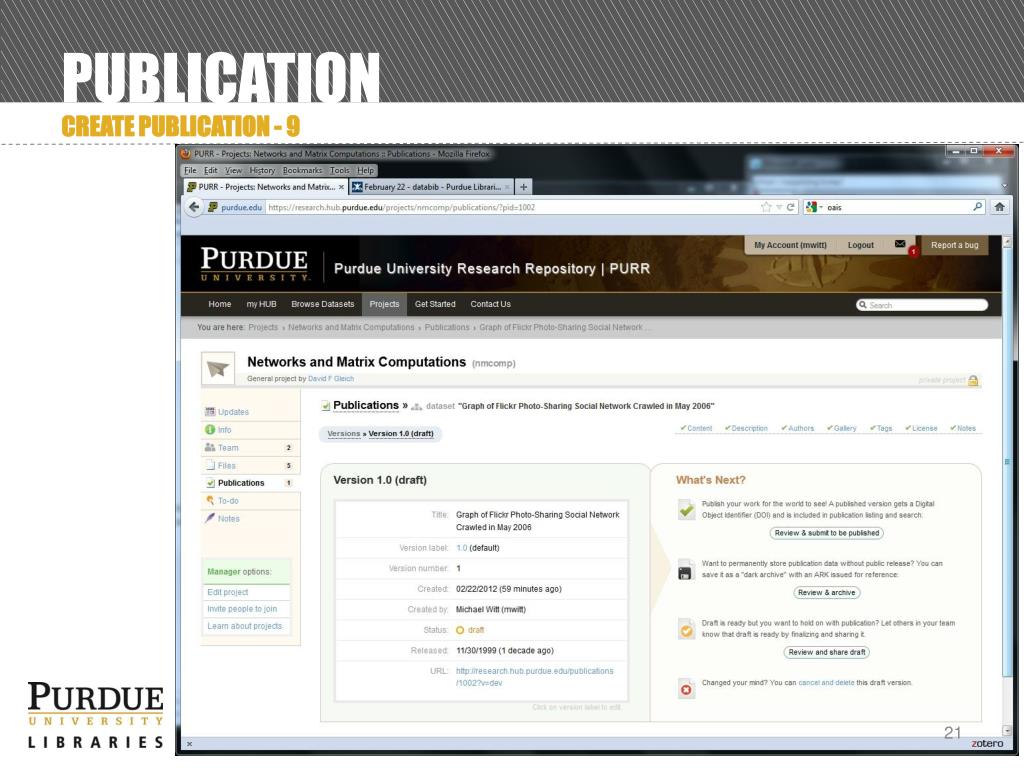The height and width of the screenshot is (768, 1024).
Task: Open the Notes step in publication steps
Action: (x=963, y=428)
